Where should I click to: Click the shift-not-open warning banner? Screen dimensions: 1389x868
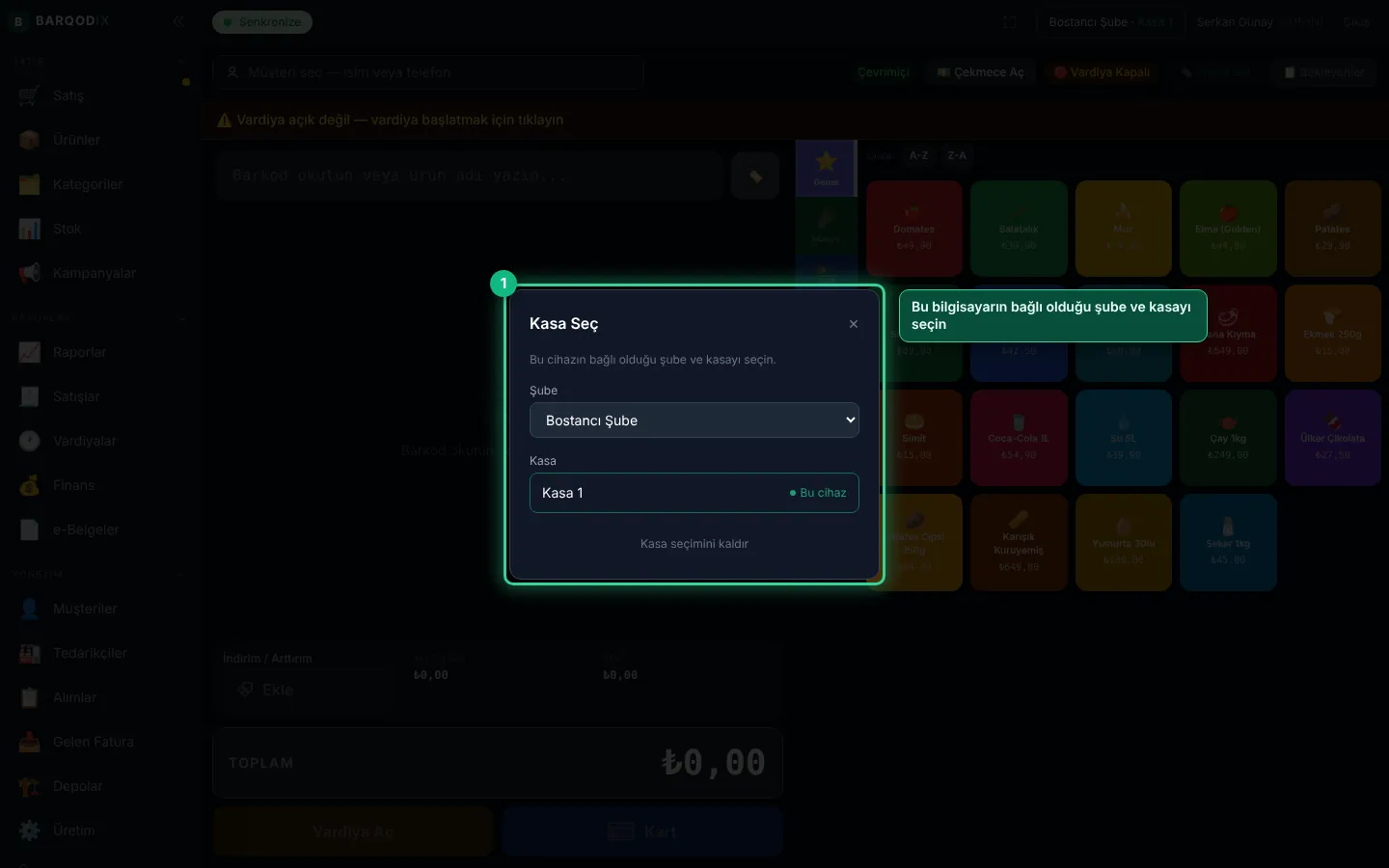pyautogui.click(x=795, y=120)
